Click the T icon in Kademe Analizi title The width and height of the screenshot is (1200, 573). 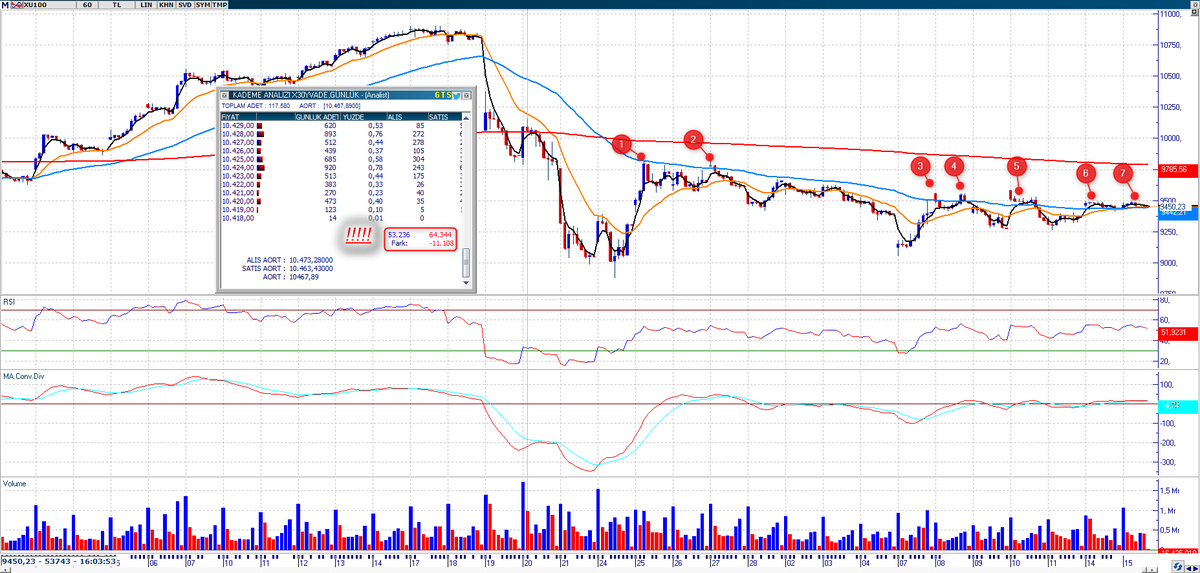click(x=443, y=95)
